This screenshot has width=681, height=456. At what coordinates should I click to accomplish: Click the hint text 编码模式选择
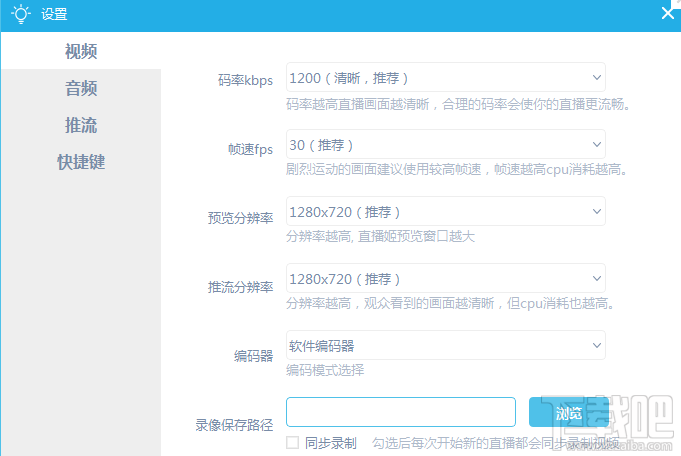pyautogui.click(x=325, y=370)
